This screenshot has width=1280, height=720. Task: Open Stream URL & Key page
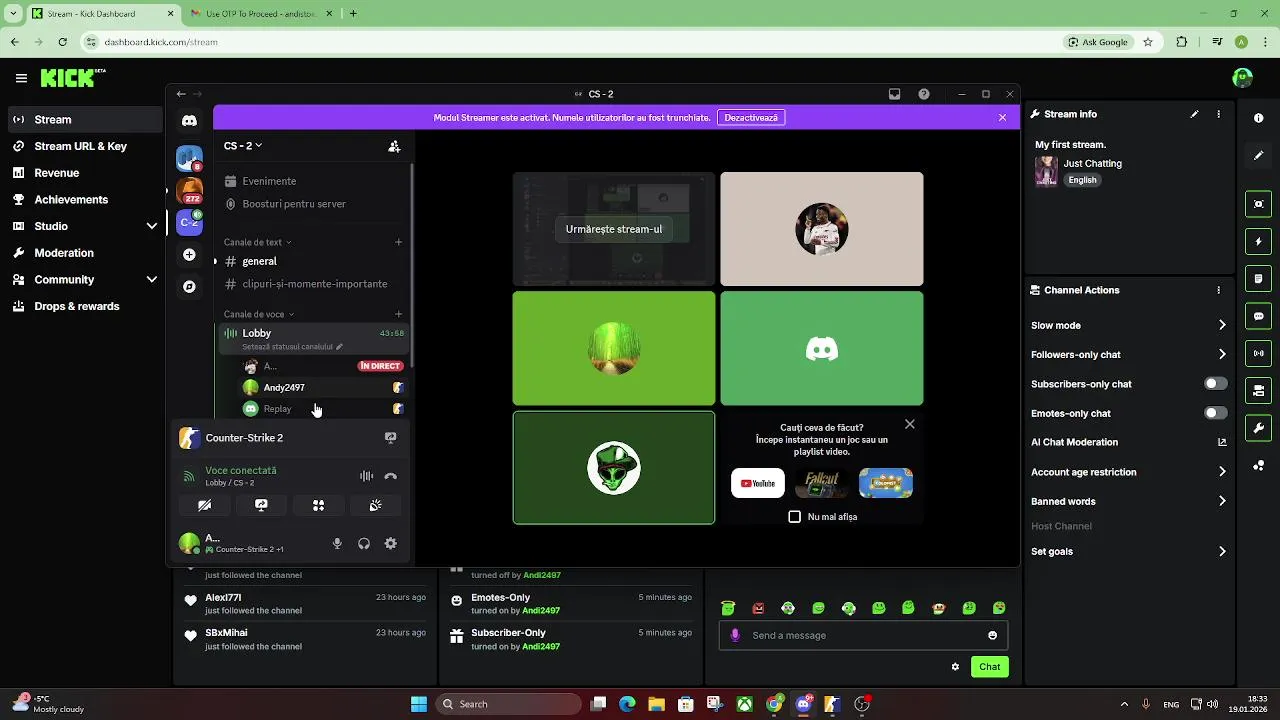click(84, 146)
